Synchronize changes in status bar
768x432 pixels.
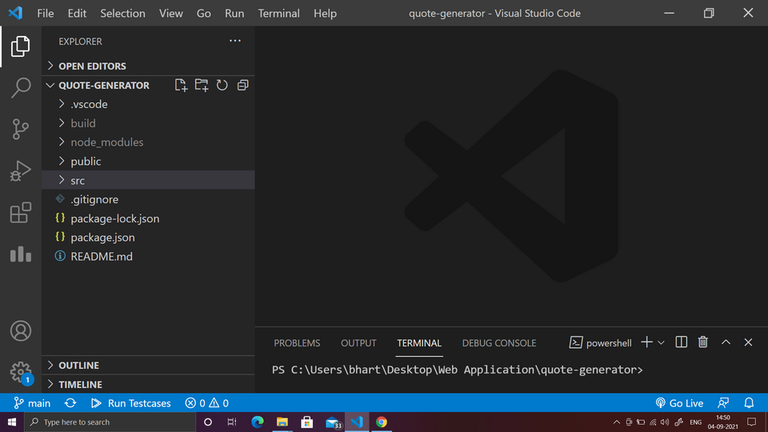(70, 403)
